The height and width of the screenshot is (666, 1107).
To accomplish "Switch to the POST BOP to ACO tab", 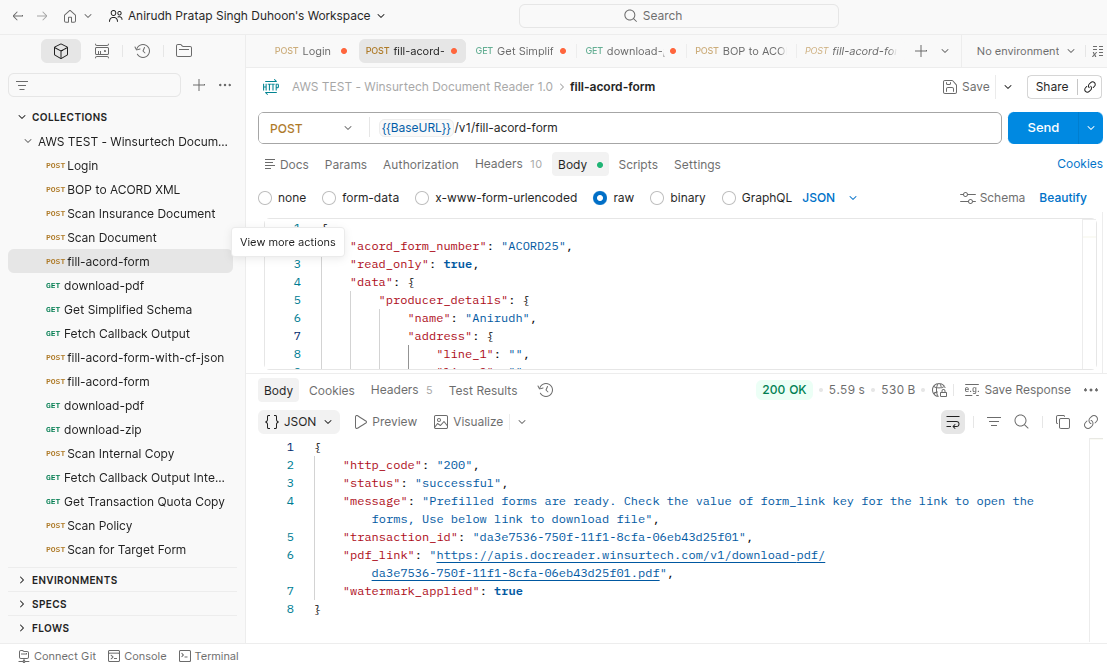I will click(x=740, y=51).
